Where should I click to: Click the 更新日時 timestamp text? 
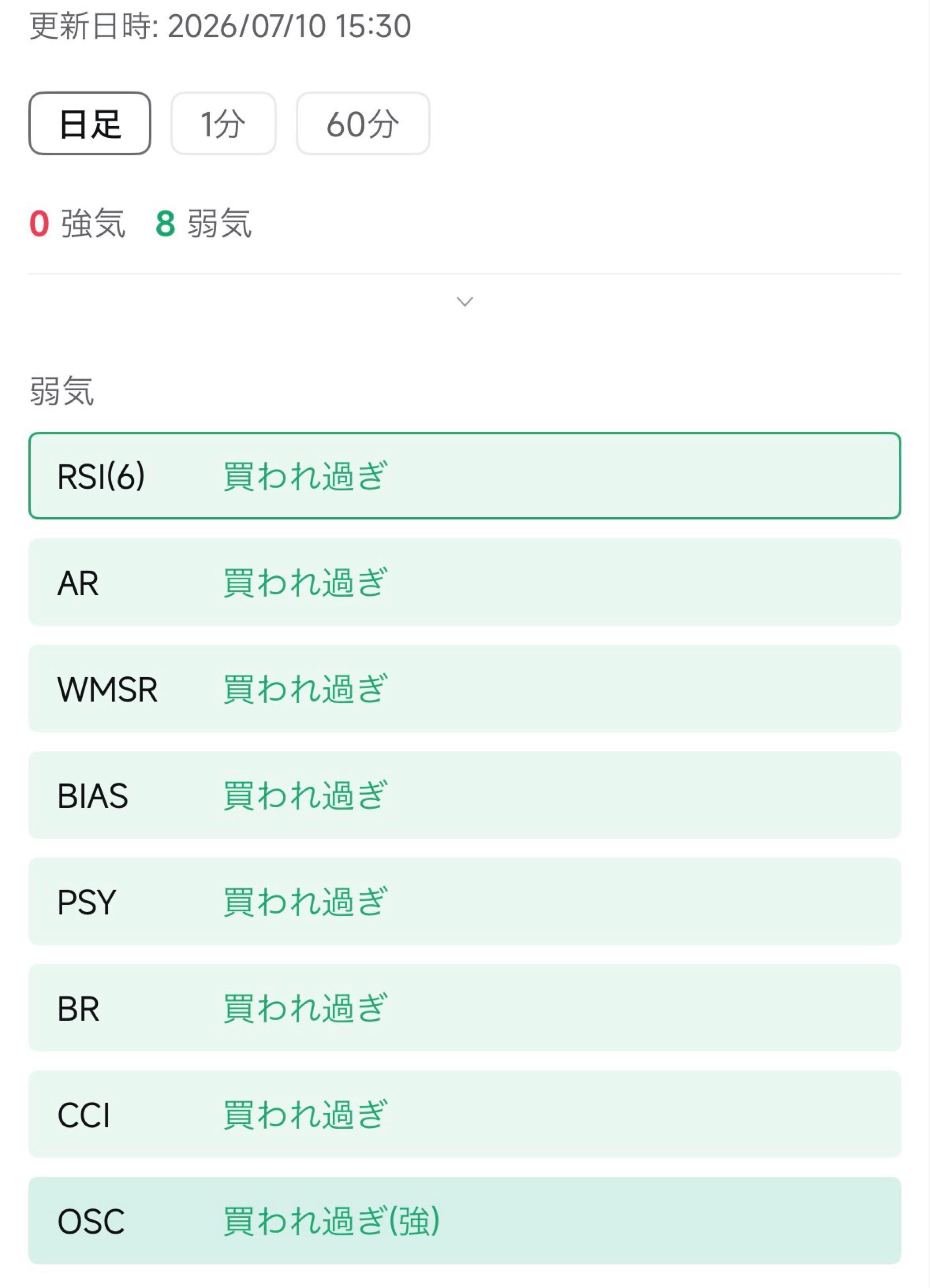[220, 26]
